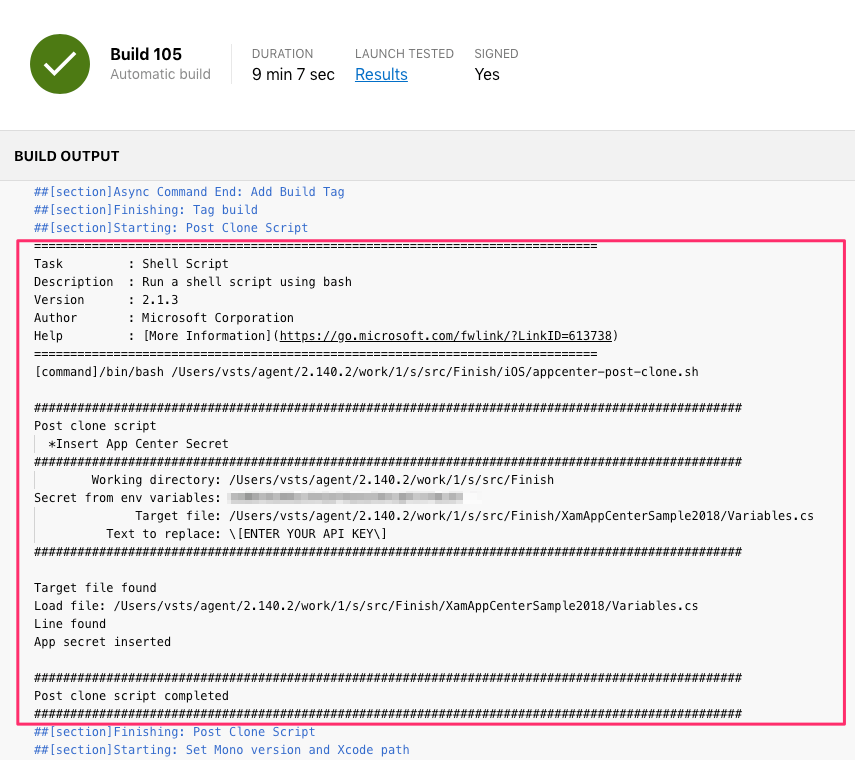Click the '9 min 7 sec' duration value
This screenshot has width=855, height=760.
pos(293,74)
